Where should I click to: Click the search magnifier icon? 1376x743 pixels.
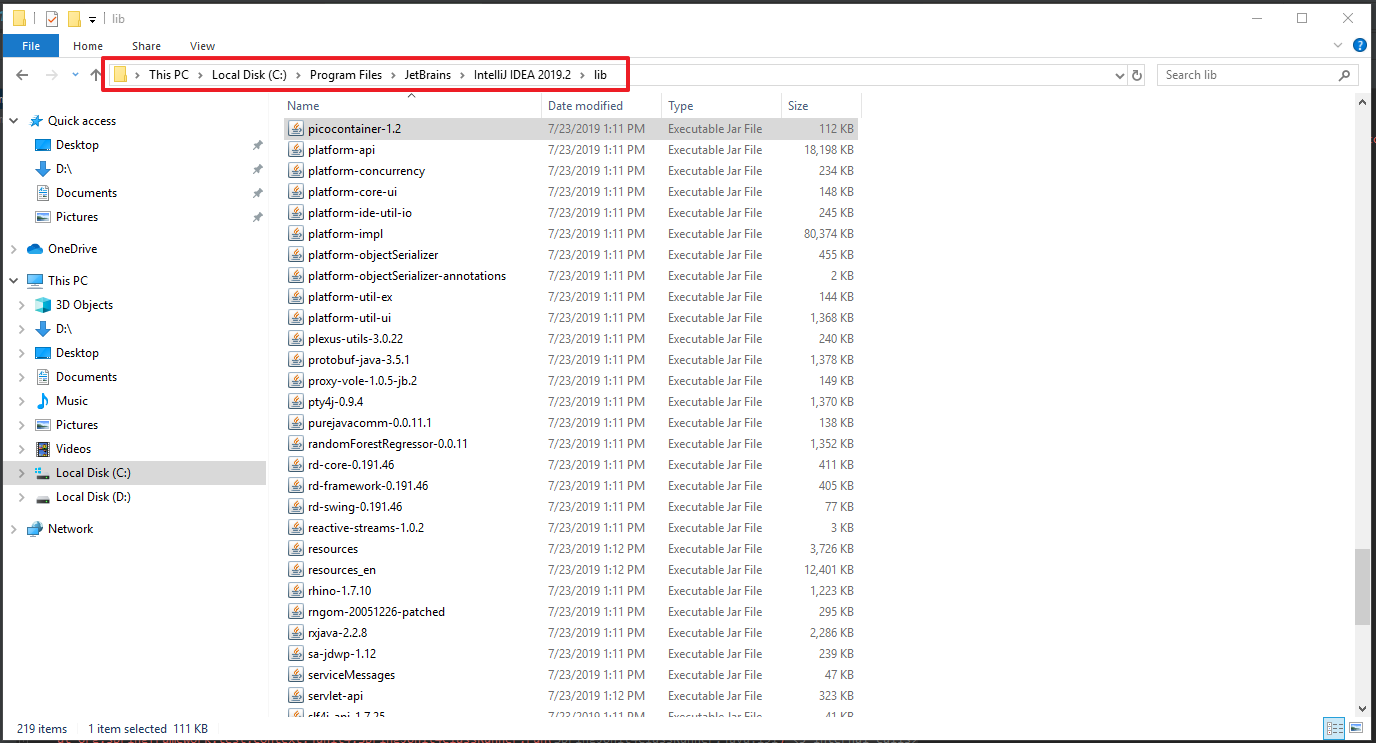(1346, 75)
